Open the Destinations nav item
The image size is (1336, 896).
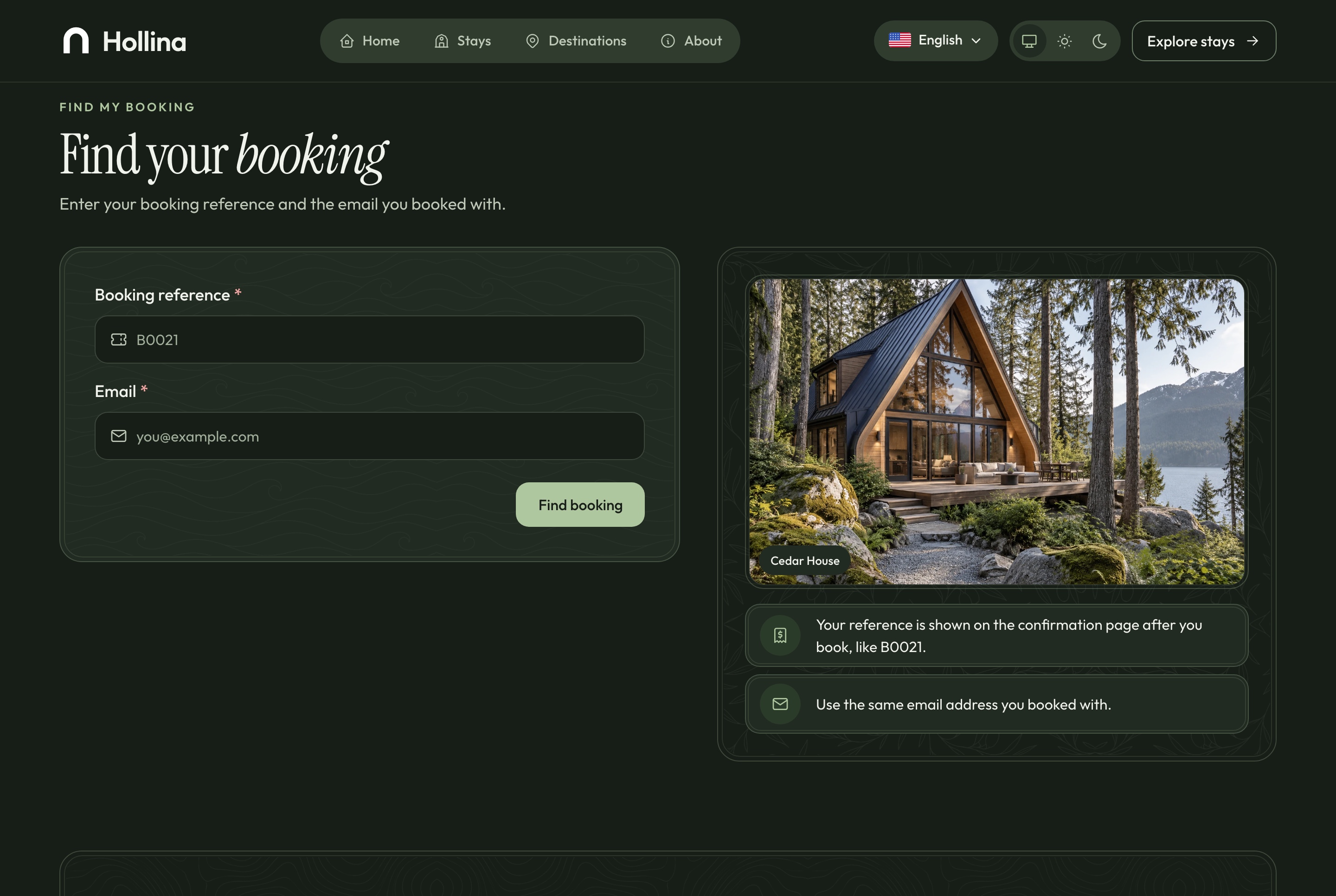(576, 41)
